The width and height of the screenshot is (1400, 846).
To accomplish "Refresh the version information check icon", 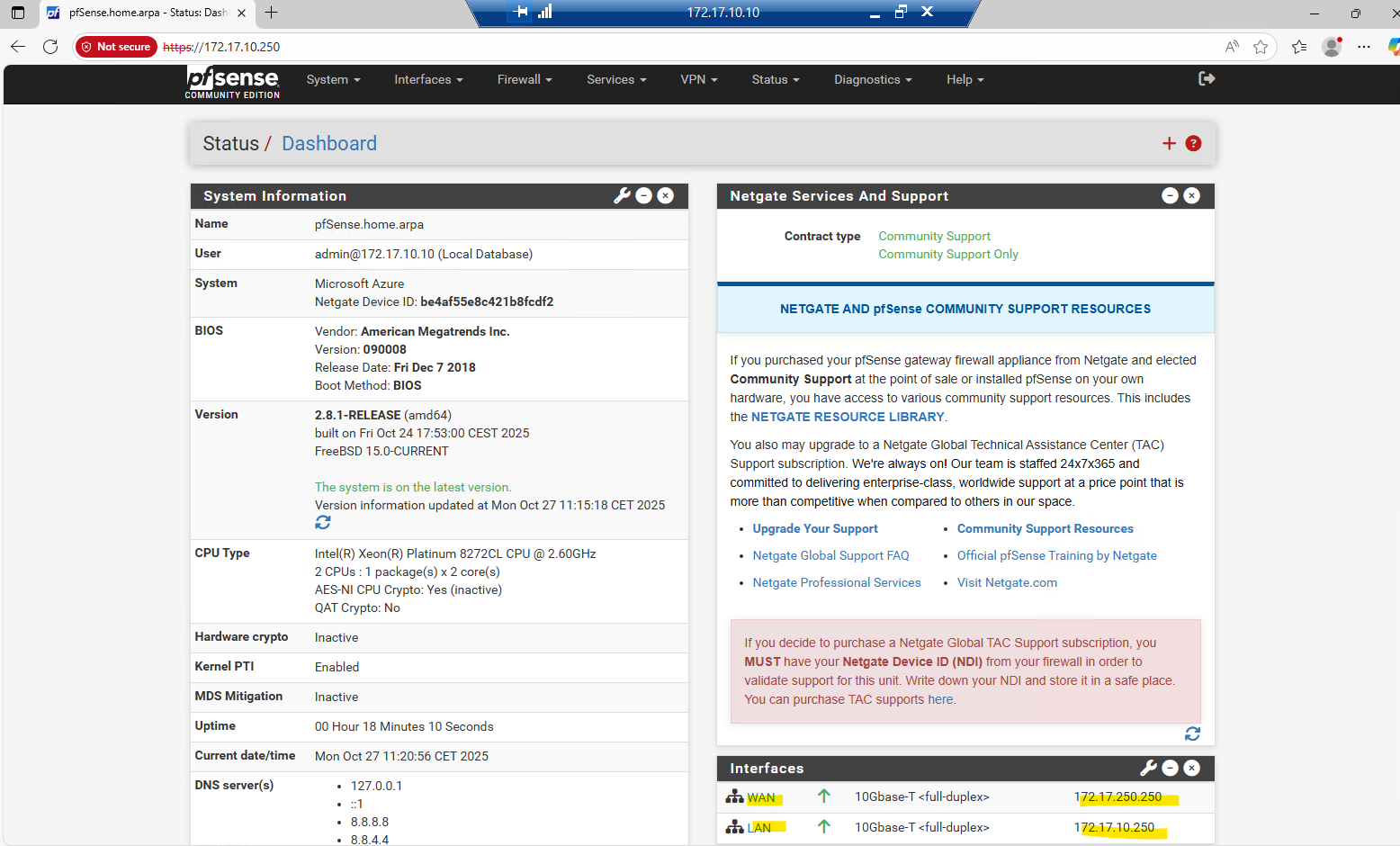I will (323, 523).
